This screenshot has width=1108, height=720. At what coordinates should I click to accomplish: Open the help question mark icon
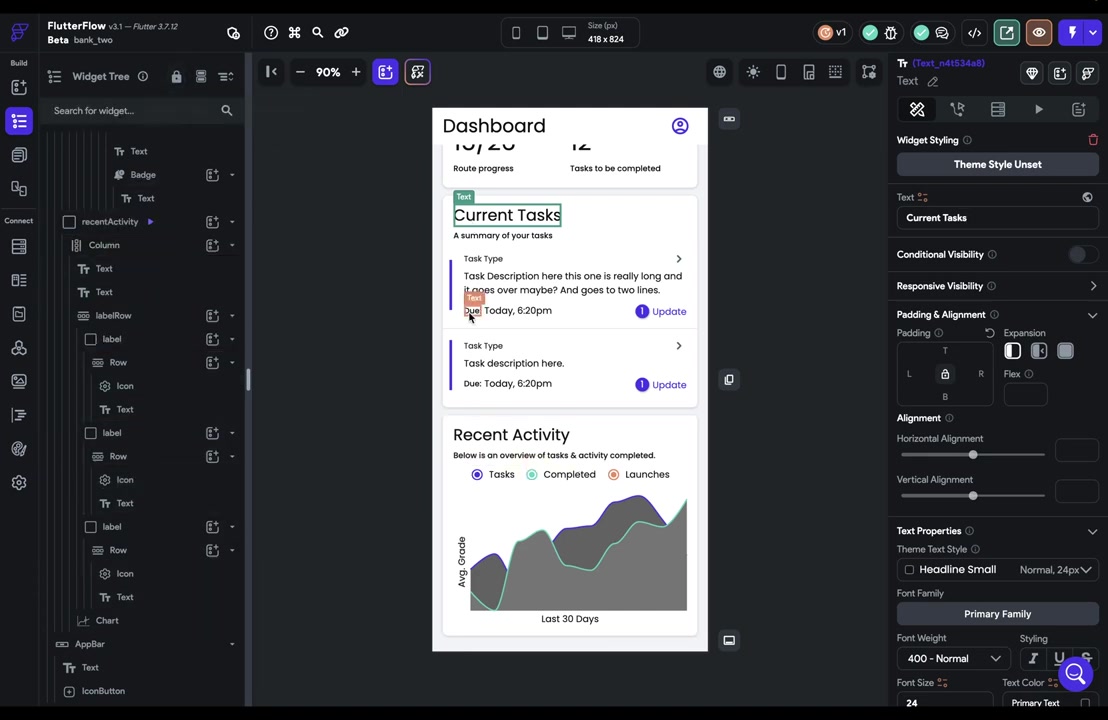(271, 33)
